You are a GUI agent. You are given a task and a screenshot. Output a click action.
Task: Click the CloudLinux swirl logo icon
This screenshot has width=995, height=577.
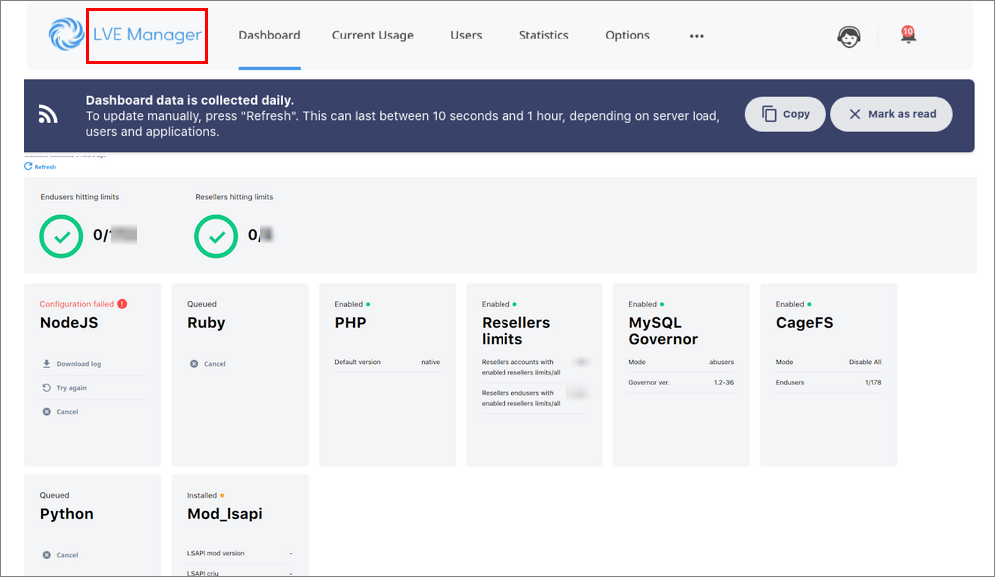66,34
